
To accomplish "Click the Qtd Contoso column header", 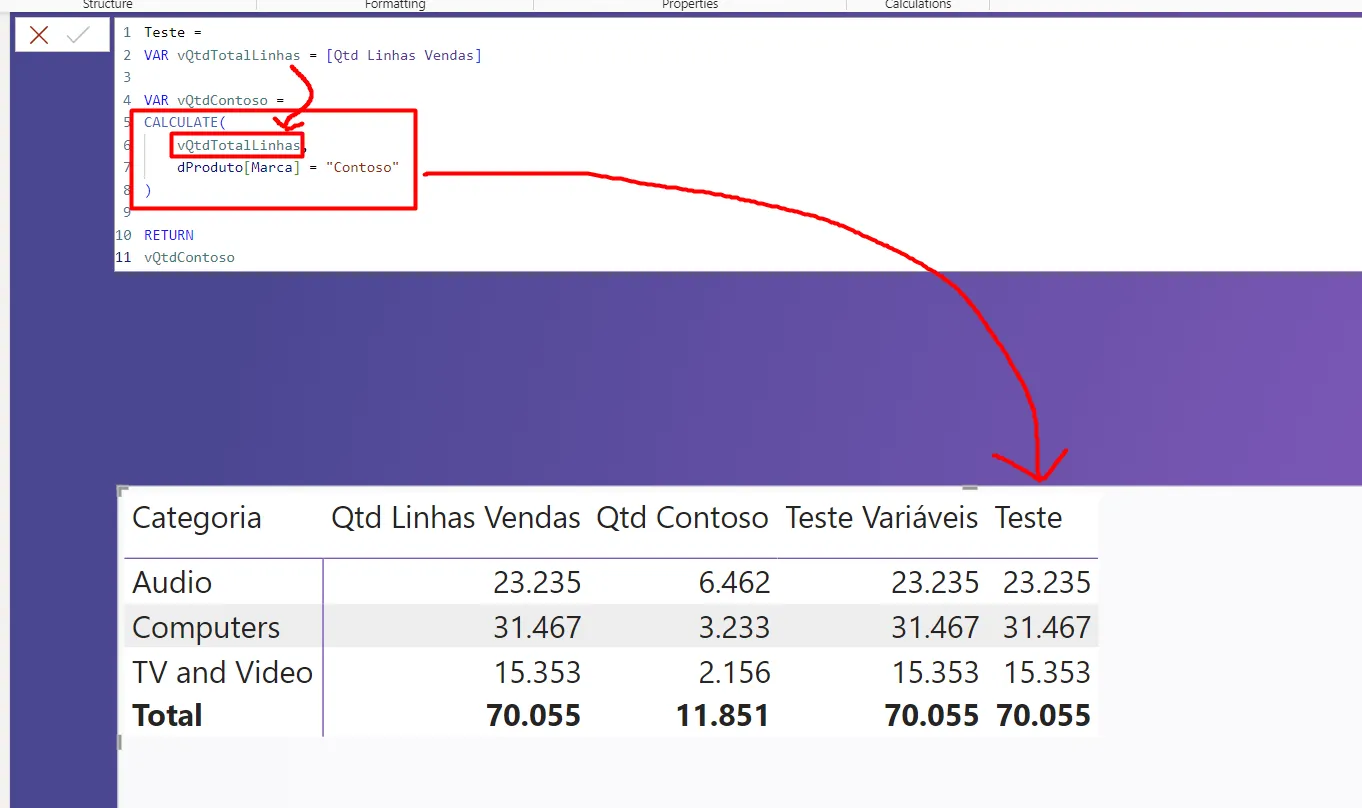I will pos(682,518).
